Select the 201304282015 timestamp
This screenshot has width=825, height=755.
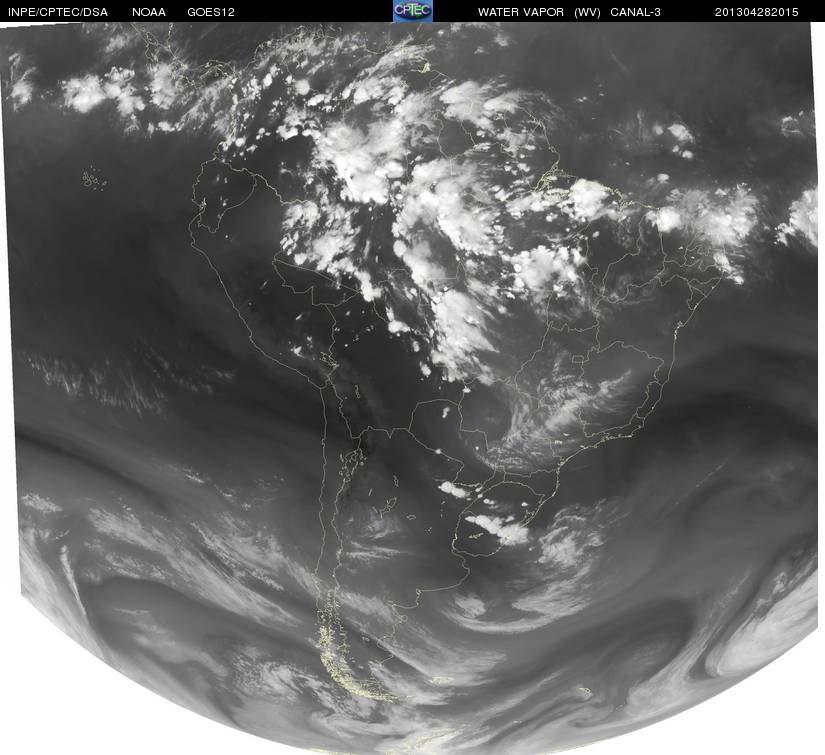click(756, 12)
